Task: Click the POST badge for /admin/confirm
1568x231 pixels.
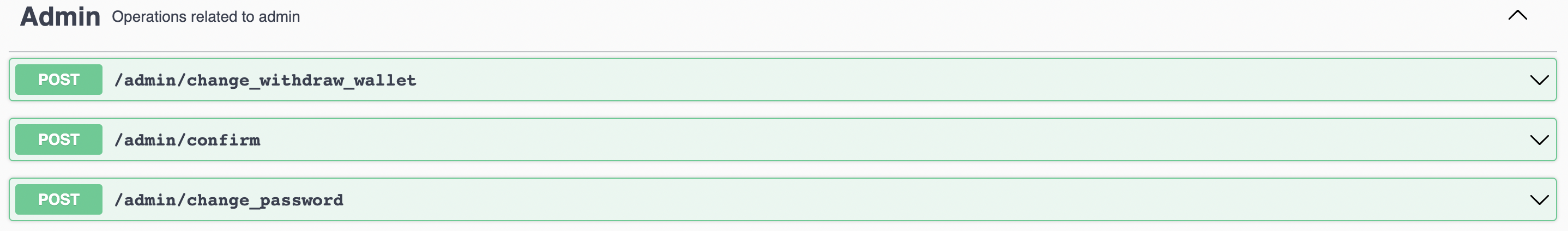Action: point(58,140)
